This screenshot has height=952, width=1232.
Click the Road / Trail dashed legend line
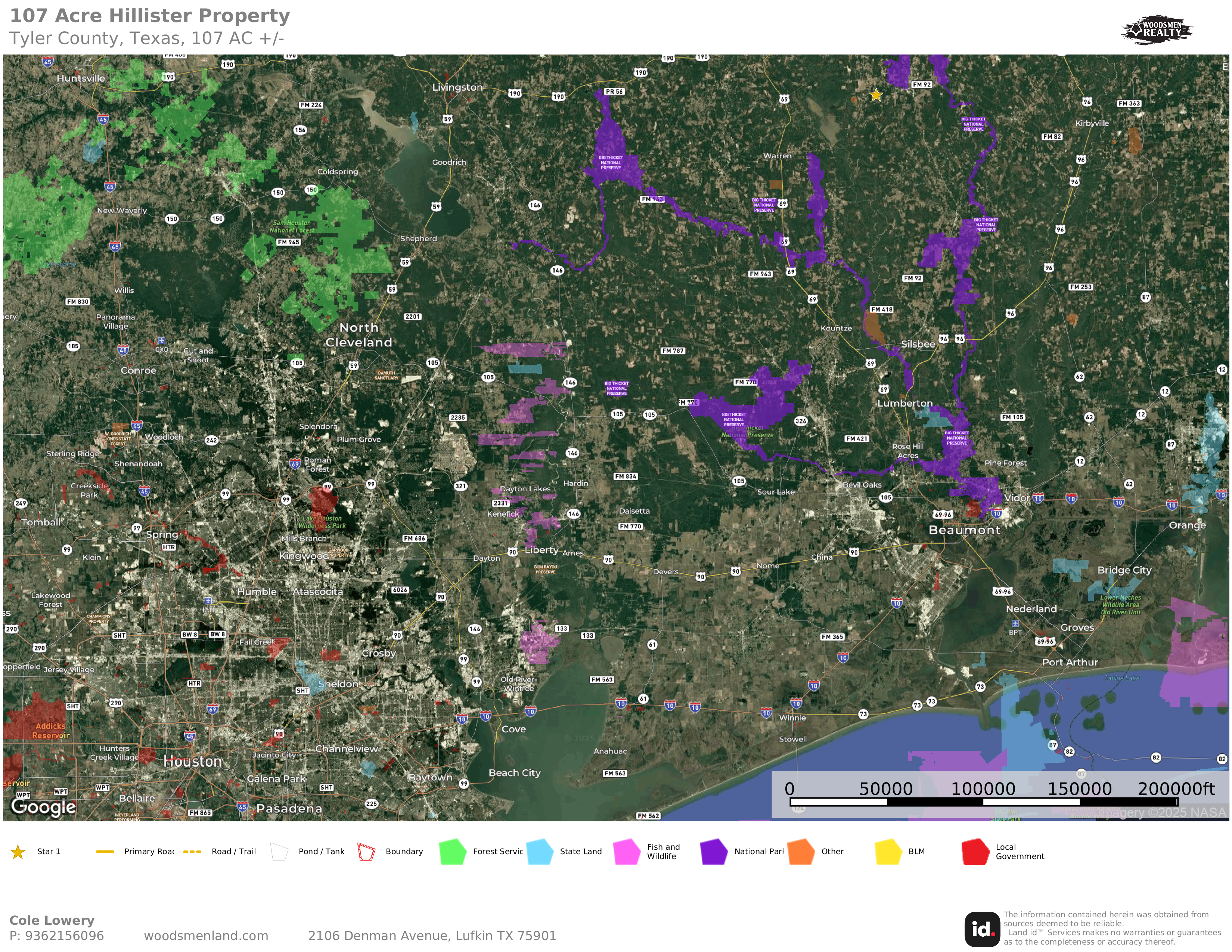[192, 852]
